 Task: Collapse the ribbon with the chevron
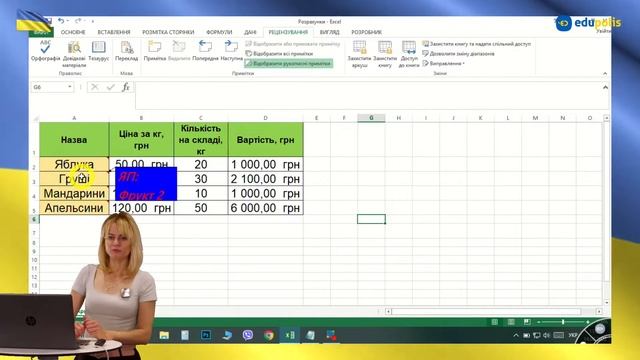coord(605,73)
